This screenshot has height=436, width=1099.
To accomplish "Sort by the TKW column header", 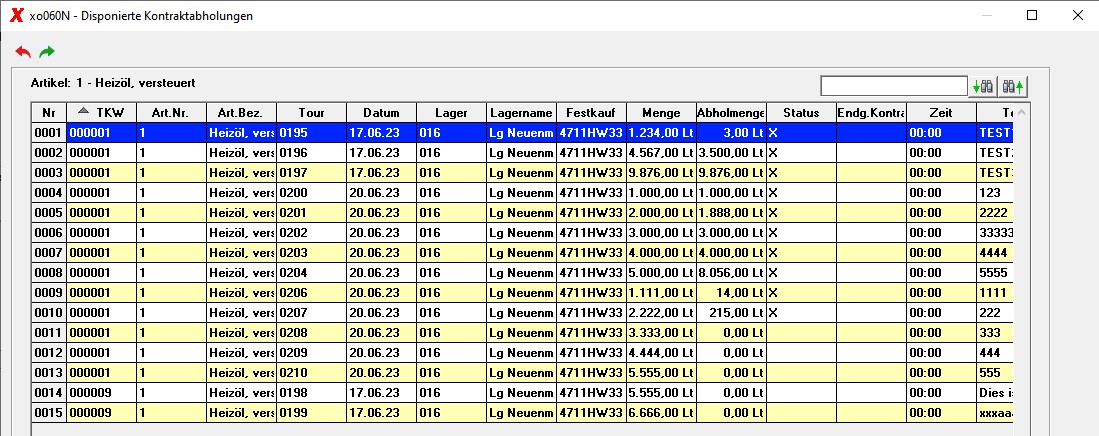I will click(102, 113).
